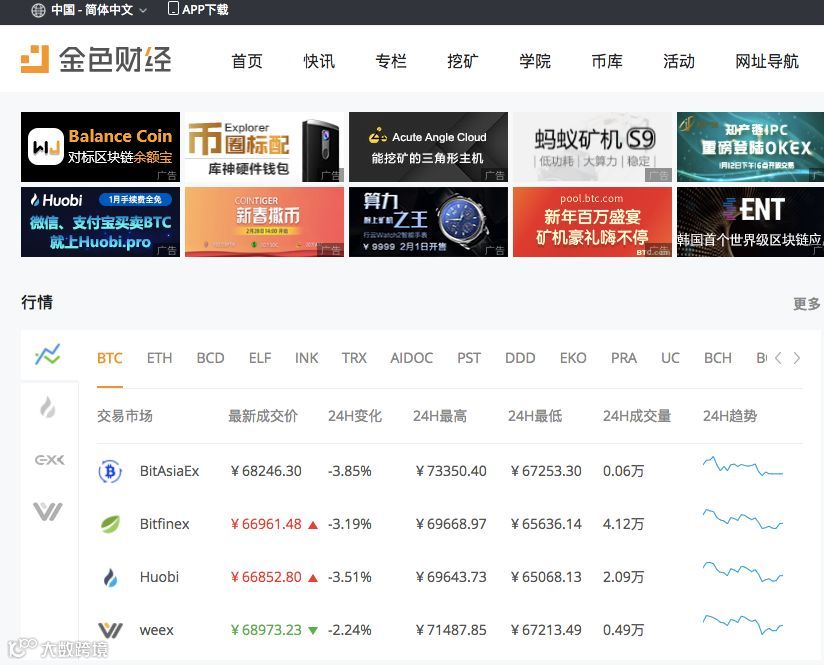Open the 网址导航 navigation item
The image size is (824, 665).
[x=767, y=62]
